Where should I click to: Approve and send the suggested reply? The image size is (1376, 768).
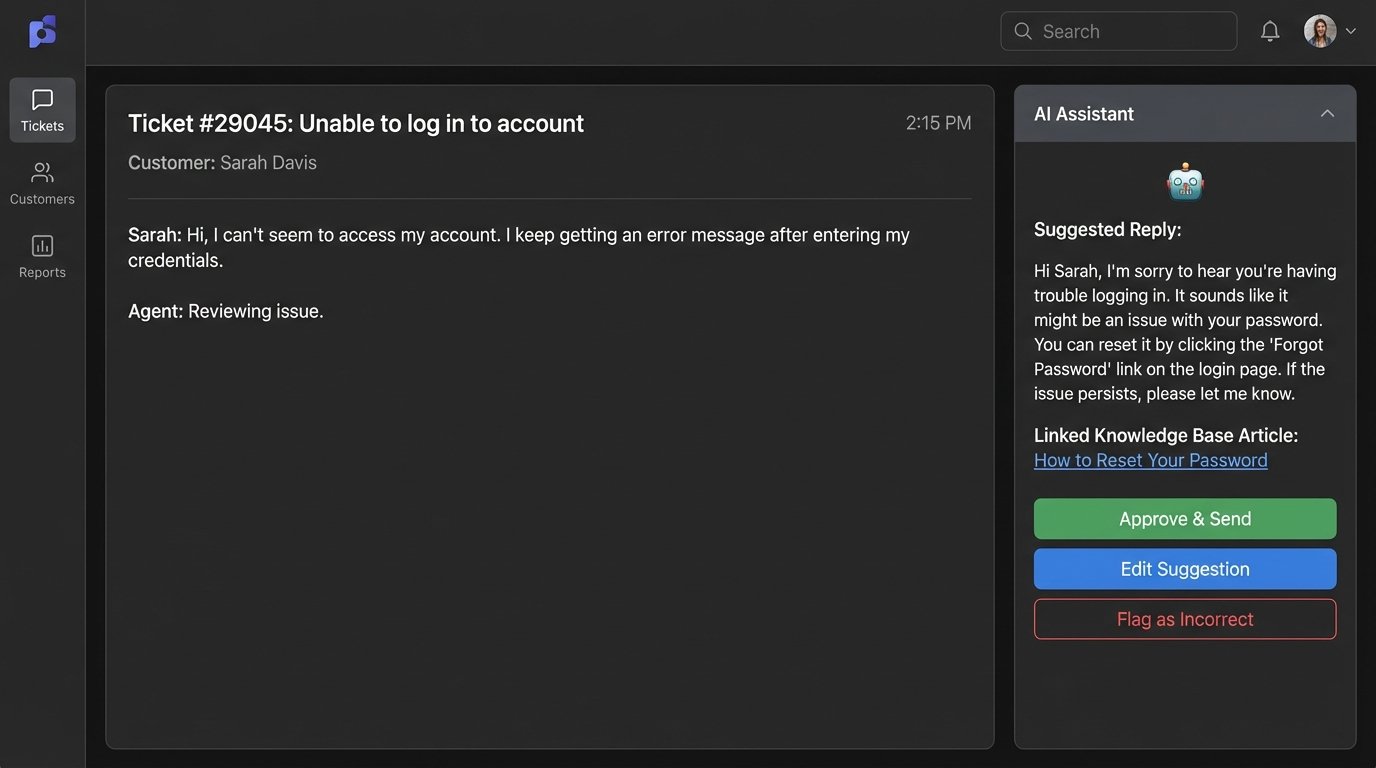point(1185,519)
